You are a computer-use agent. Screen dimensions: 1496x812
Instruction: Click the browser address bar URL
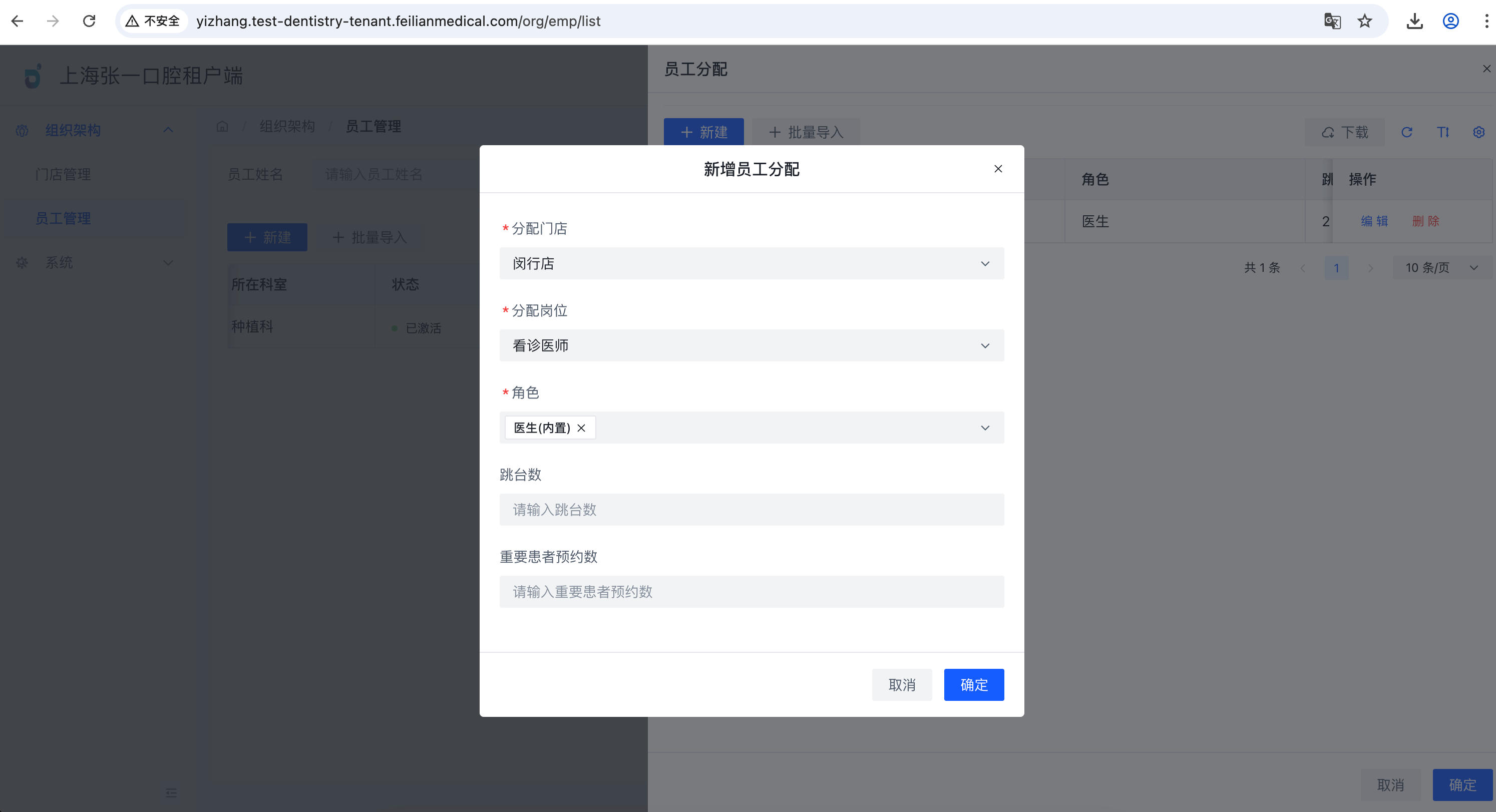coord(399,22)
